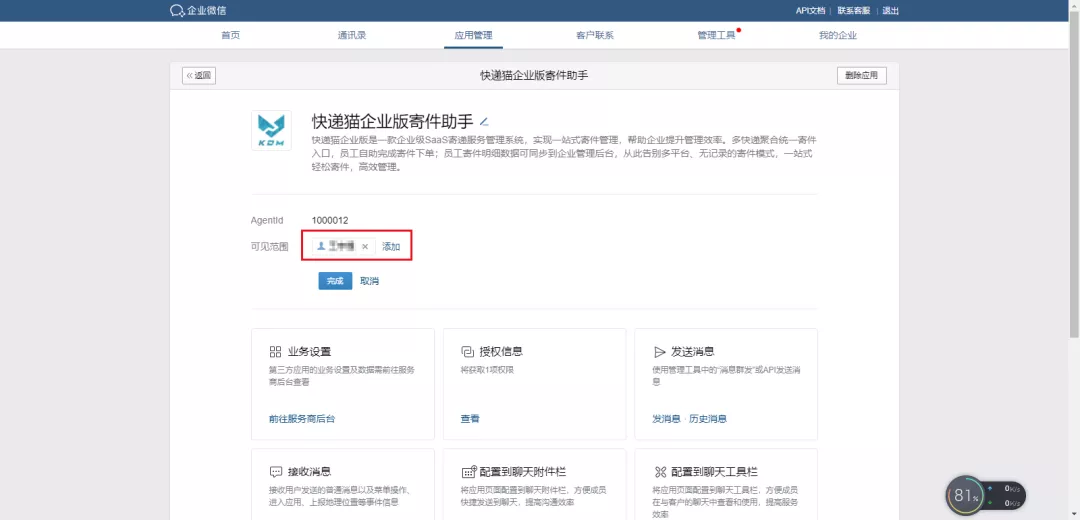Viewport: 1080px width, 520px height.
Task: Select the 应用管理 tab
Action: click(x=473, y=35)
